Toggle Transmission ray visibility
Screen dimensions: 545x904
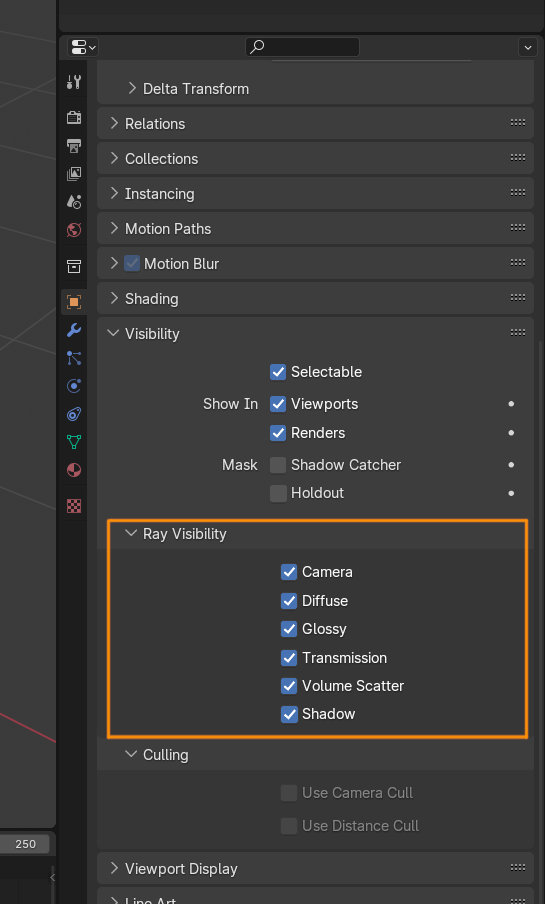(289, 658)
